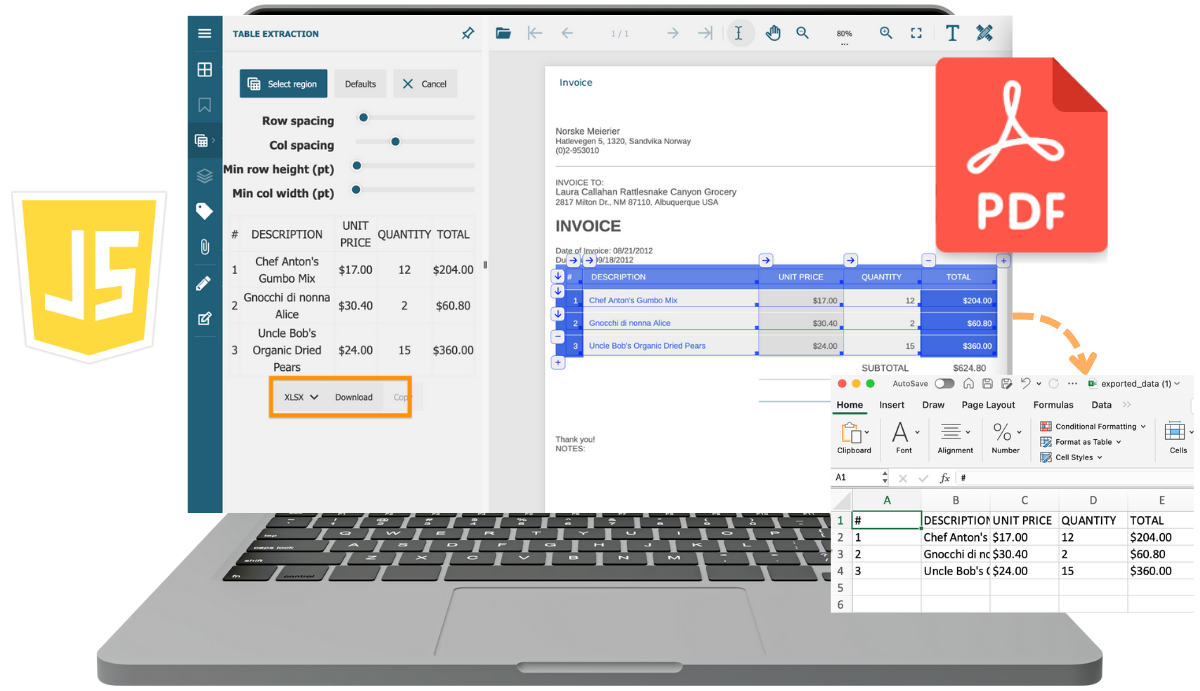Select column C header in Excel
The image size is (1200, 691).
coord(1024,500)
